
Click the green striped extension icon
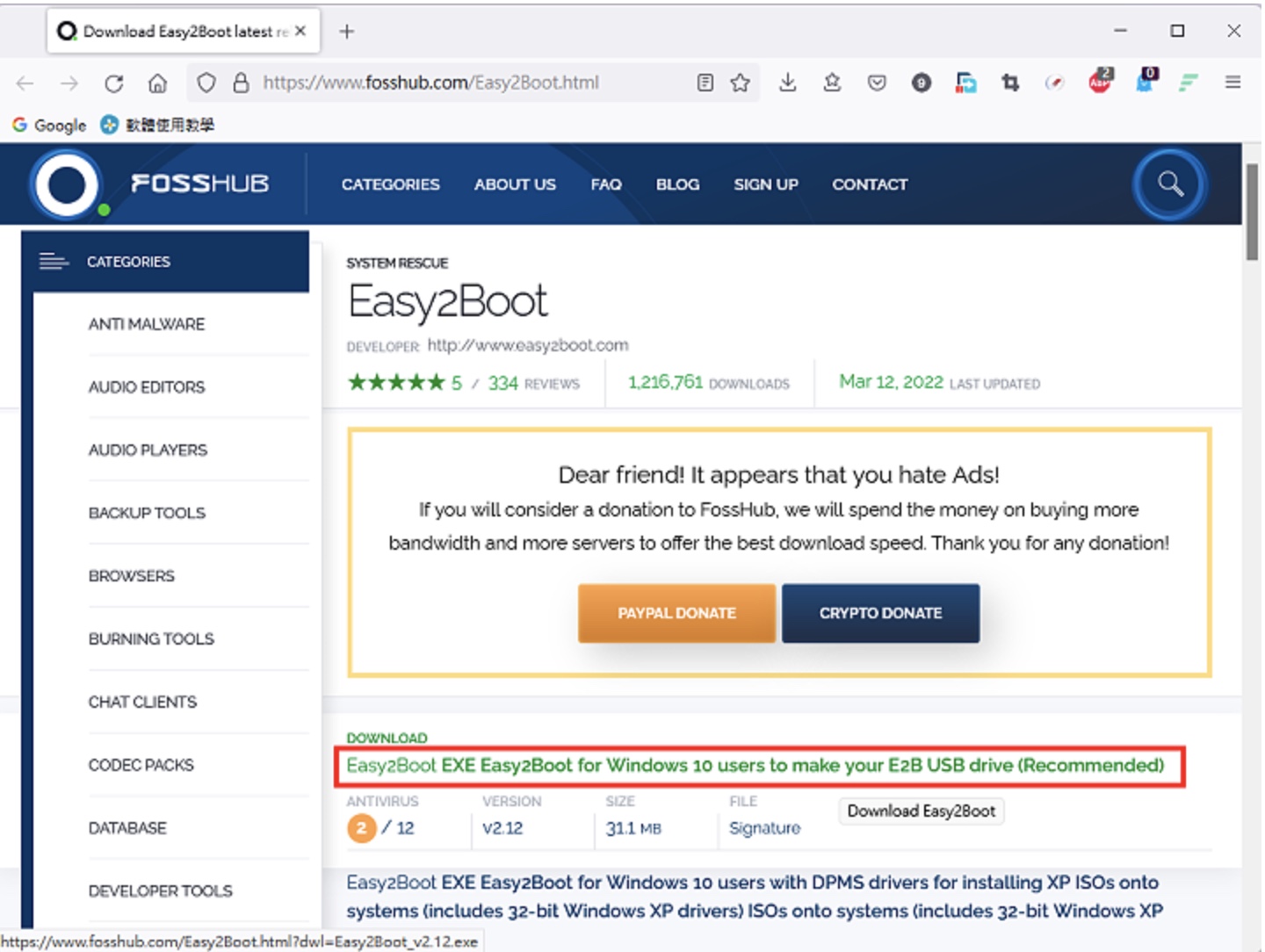(x=1189, y=83)
